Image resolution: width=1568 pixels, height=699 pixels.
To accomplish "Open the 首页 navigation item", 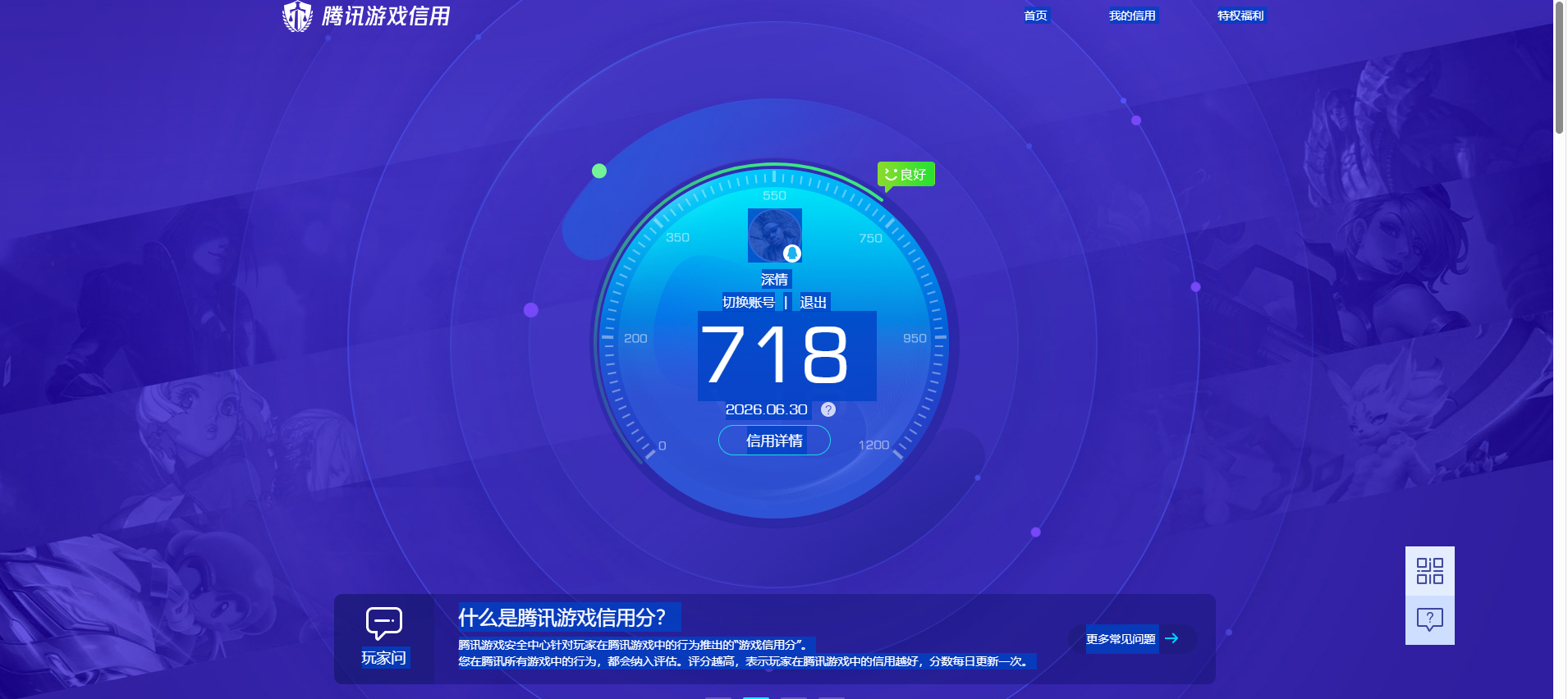I will pyautogui.click(x=1035, y=16).
